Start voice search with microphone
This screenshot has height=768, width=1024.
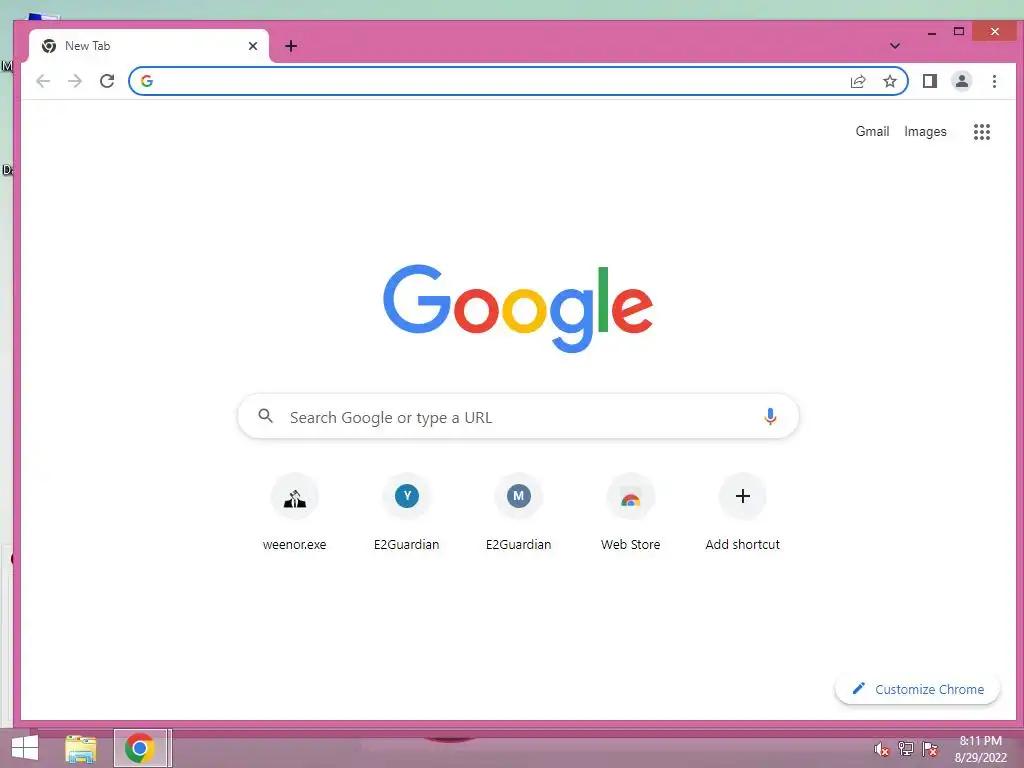[771, 417]
